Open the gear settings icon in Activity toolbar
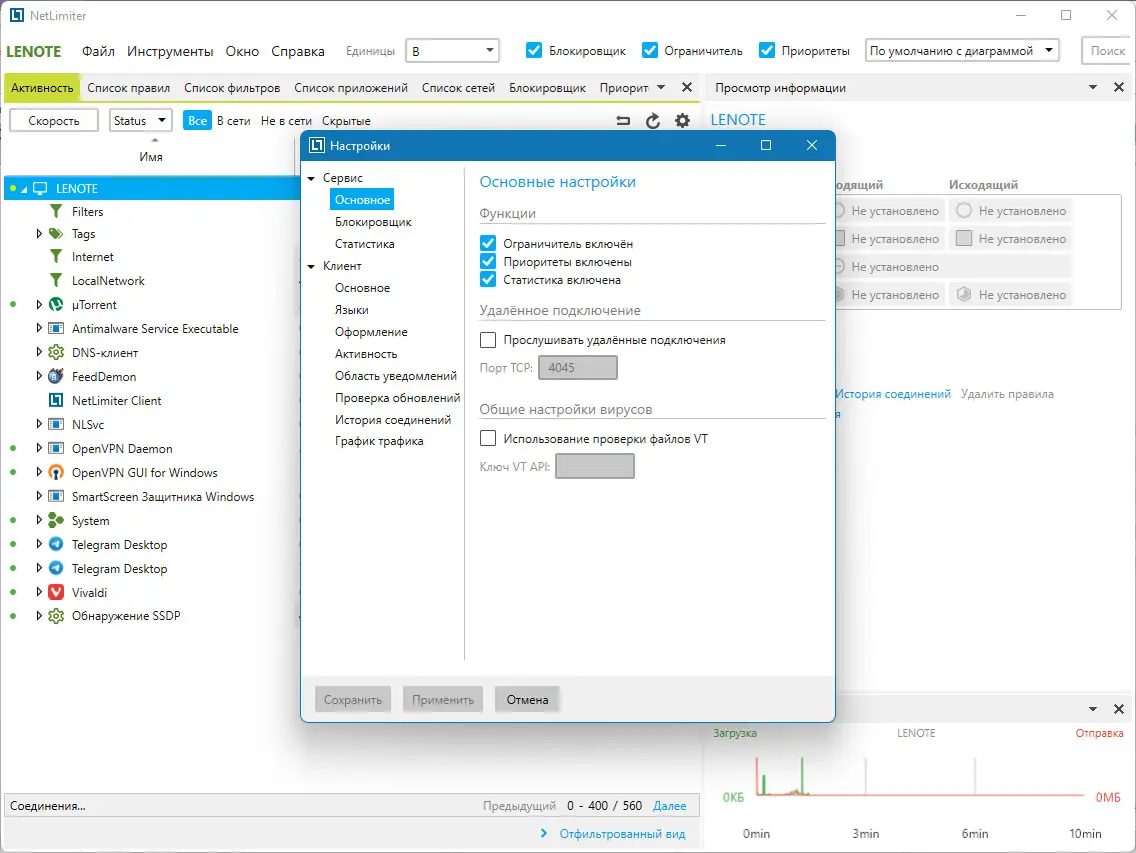Viewport: 1136px width, 853px height. point(682,121)
